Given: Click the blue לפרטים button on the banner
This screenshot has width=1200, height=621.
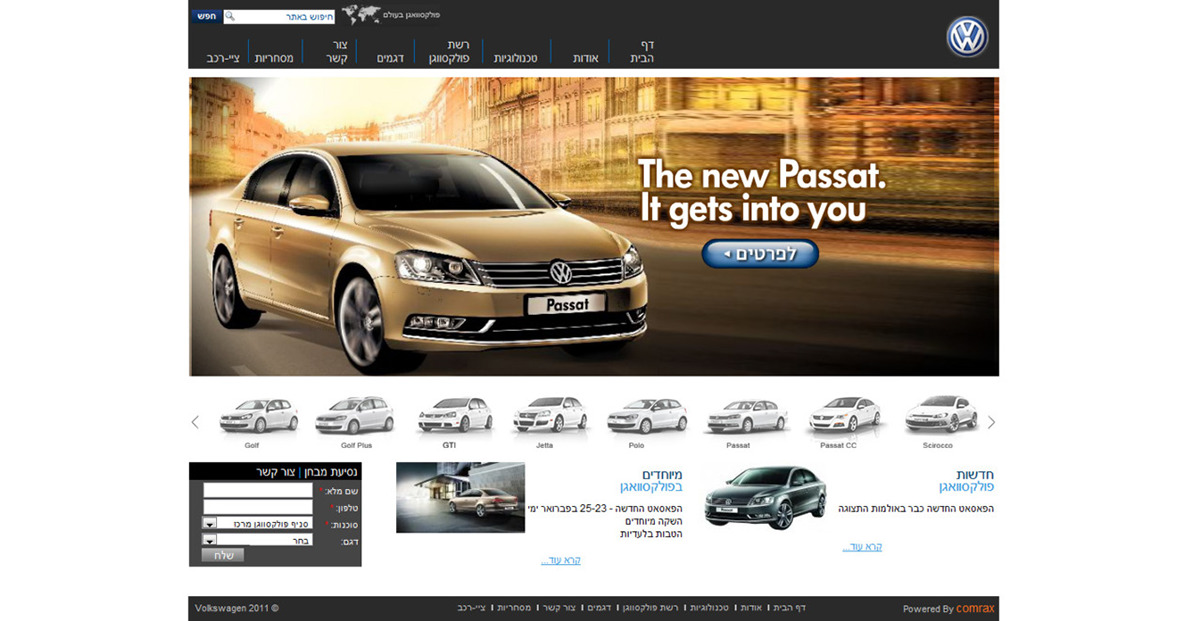Looking at the screenshot, I should (760, 254).
